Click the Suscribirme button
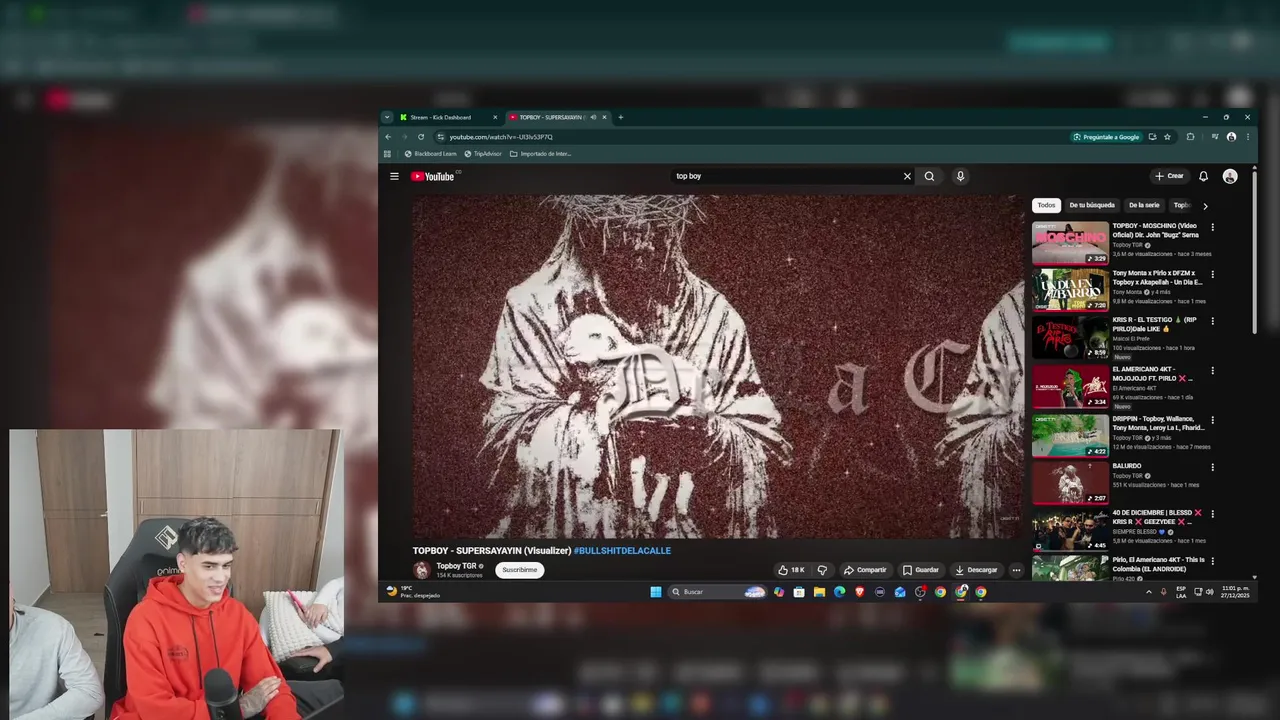1280x720 pixels. [x=520, y=570]
